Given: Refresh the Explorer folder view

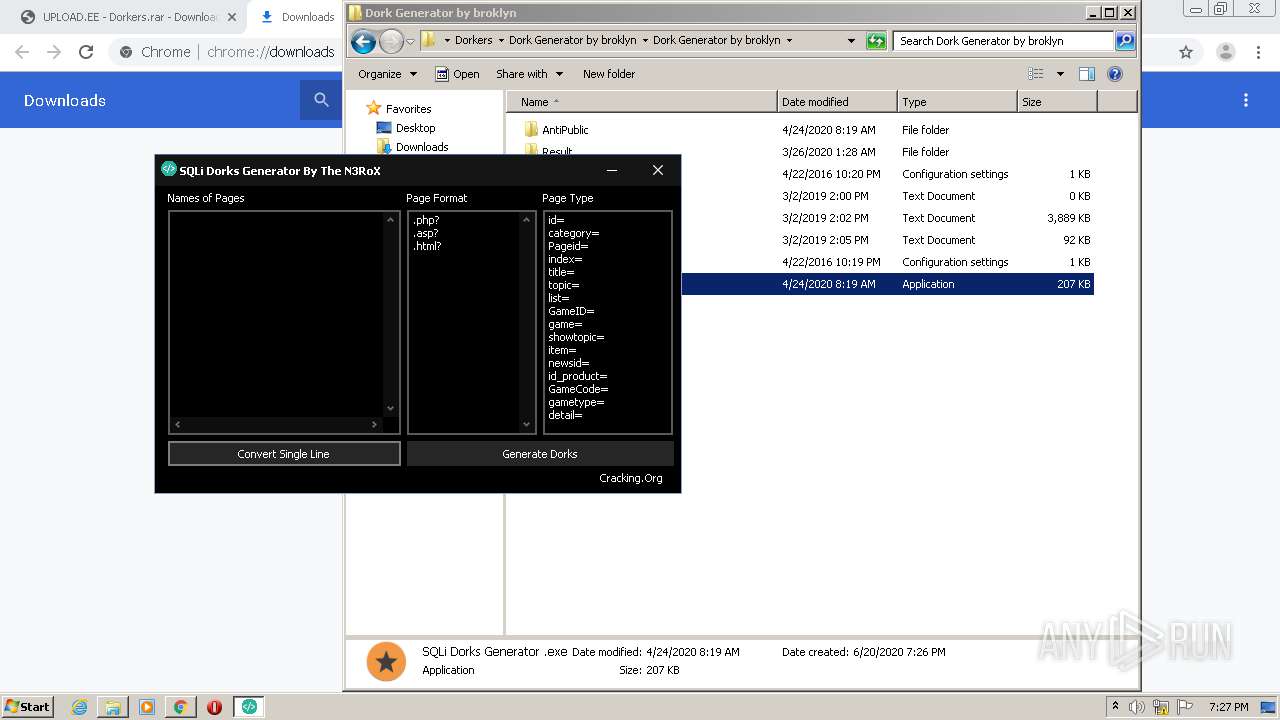Looking at the screenshot, I should point(876,41).
